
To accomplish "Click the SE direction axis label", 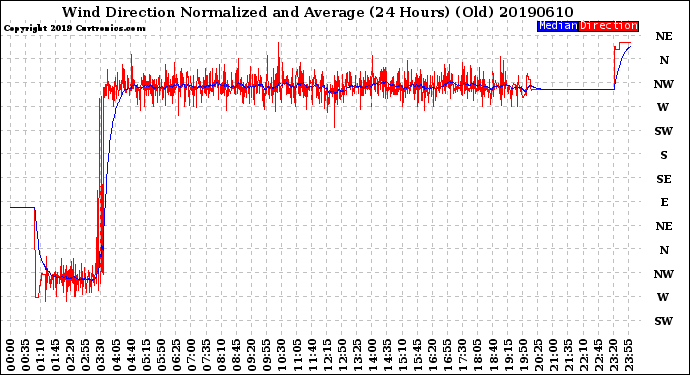I will coord(664,179).
